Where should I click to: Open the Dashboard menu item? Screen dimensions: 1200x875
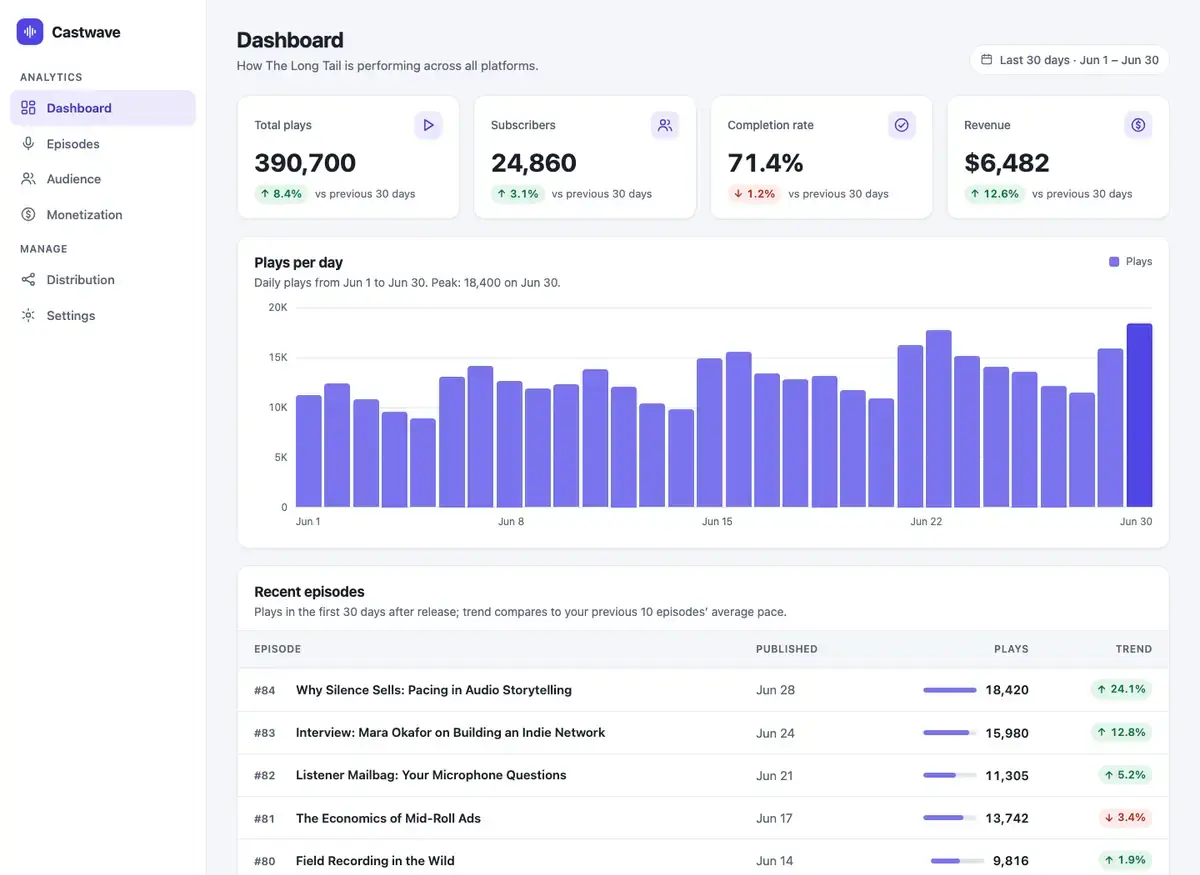(x=103, y=108)
